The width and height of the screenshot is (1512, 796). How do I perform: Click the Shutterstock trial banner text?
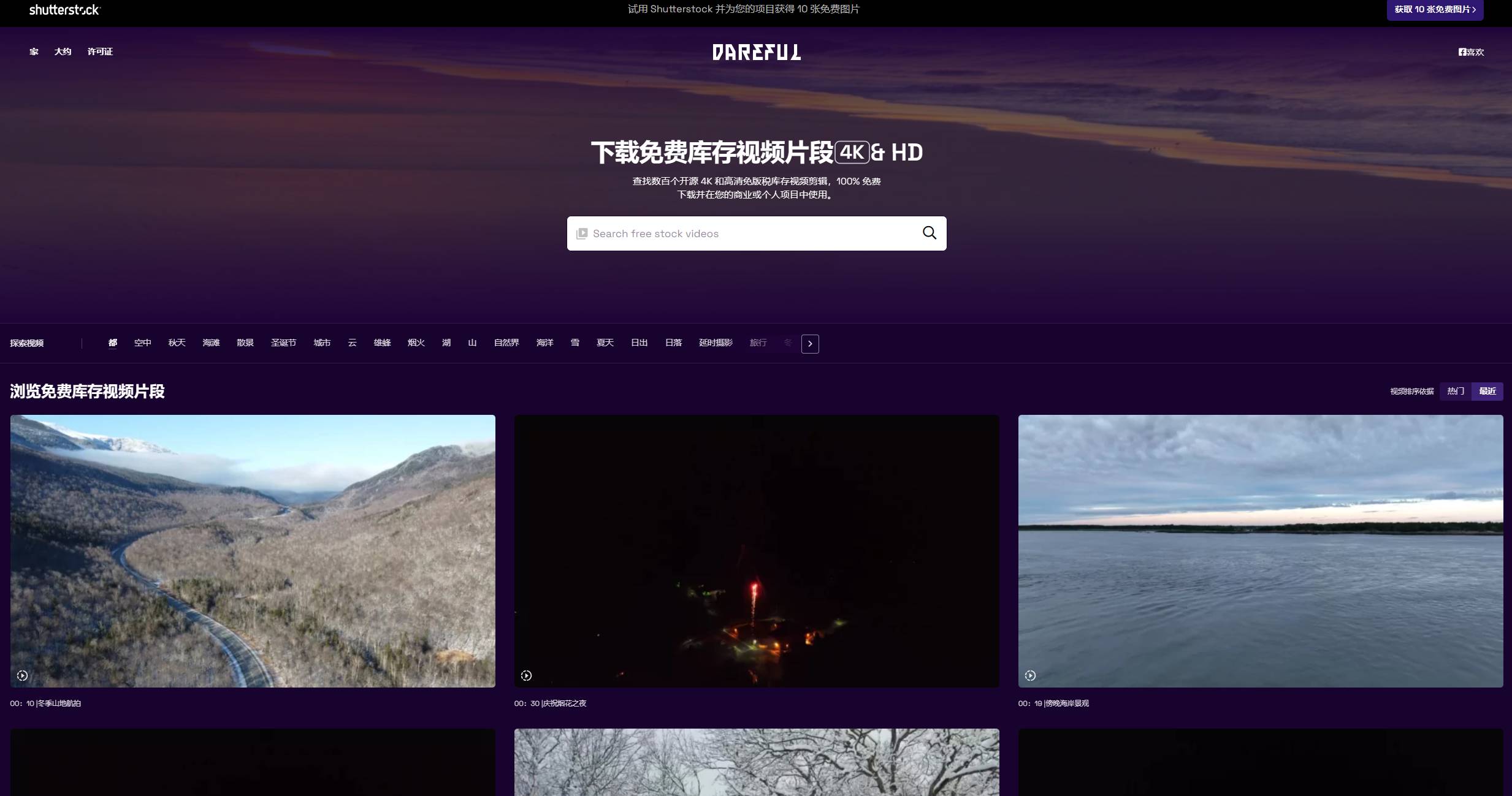pyautogui.click(x=744, y=9)
